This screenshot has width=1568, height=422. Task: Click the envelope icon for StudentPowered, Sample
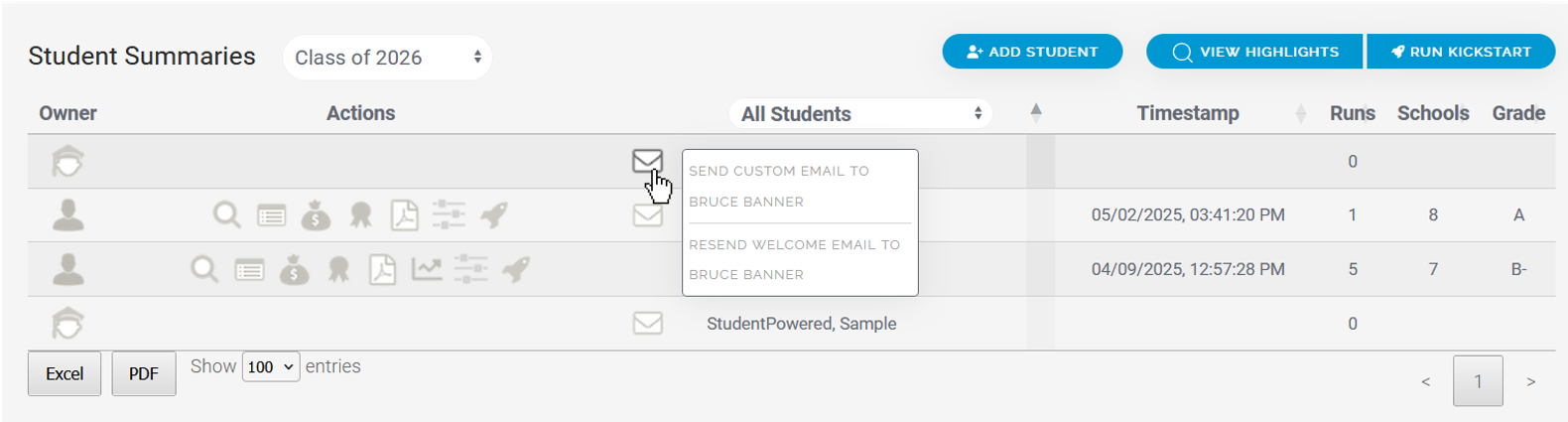648,323
